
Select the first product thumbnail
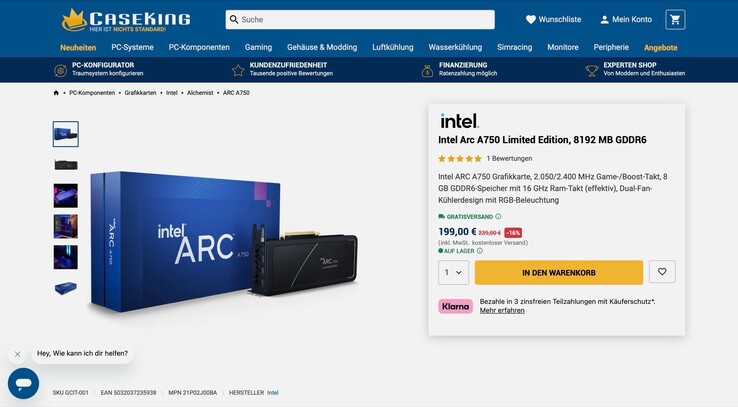(65, 134)
